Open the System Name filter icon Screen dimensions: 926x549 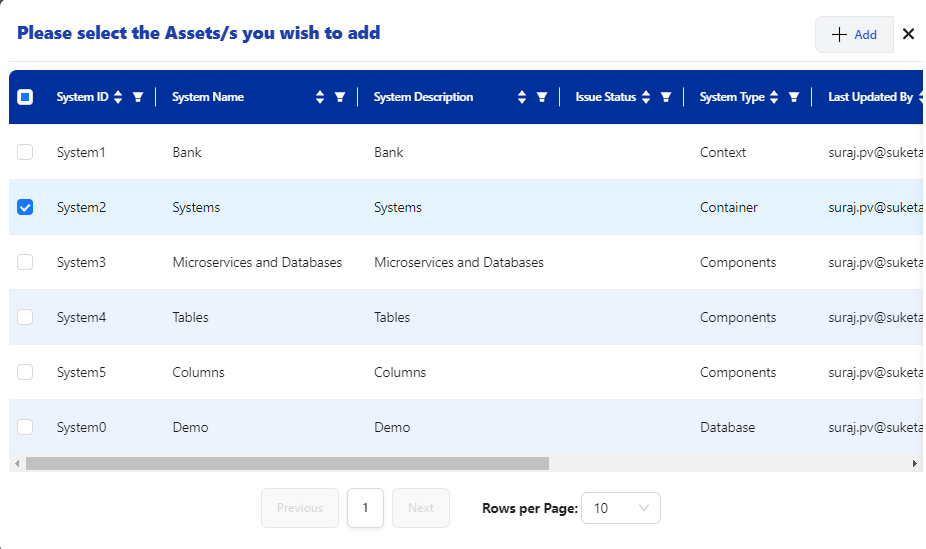[x=340, y=97]
